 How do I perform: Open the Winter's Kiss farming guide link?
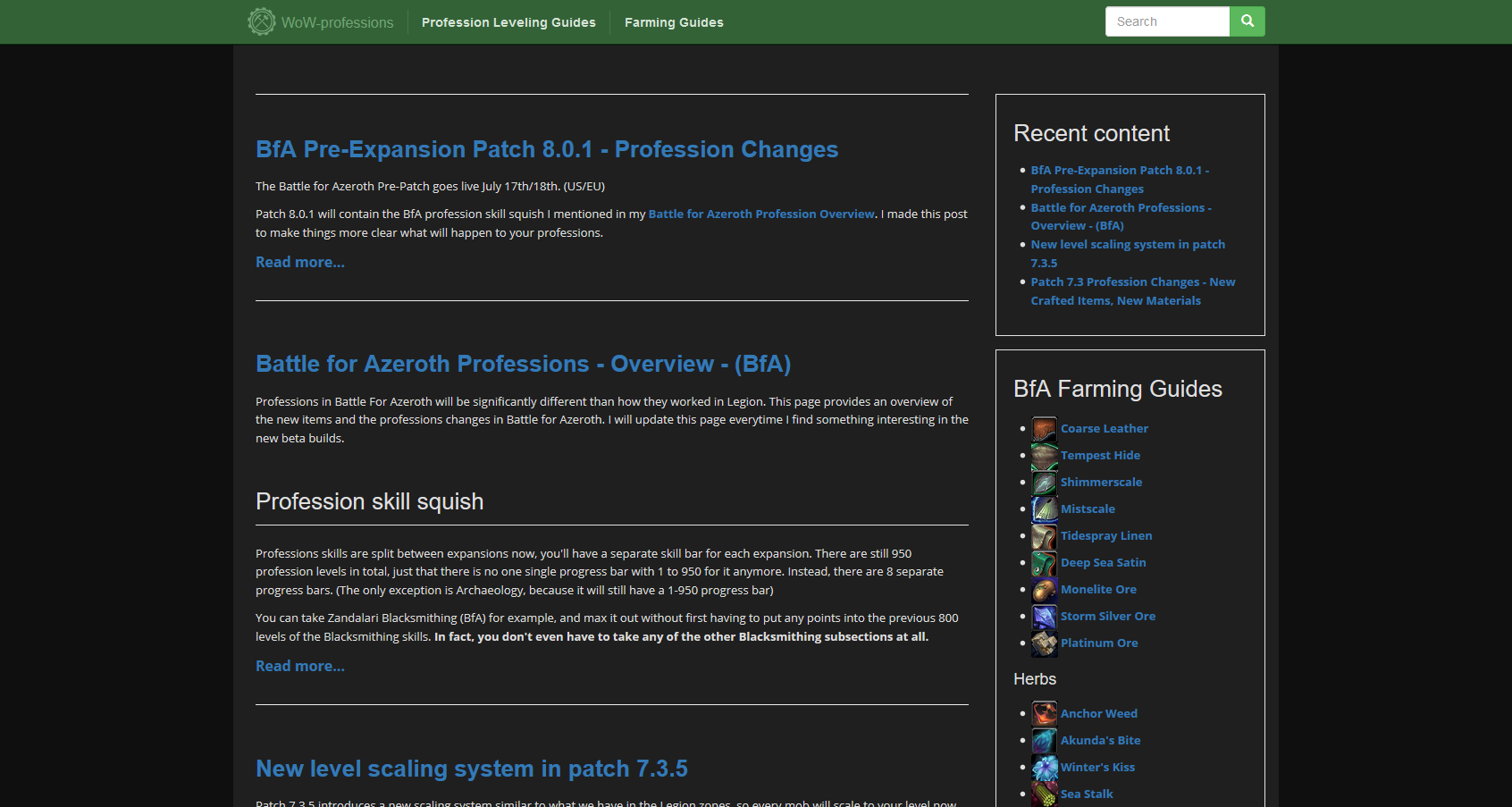[x=1097, y=768]
